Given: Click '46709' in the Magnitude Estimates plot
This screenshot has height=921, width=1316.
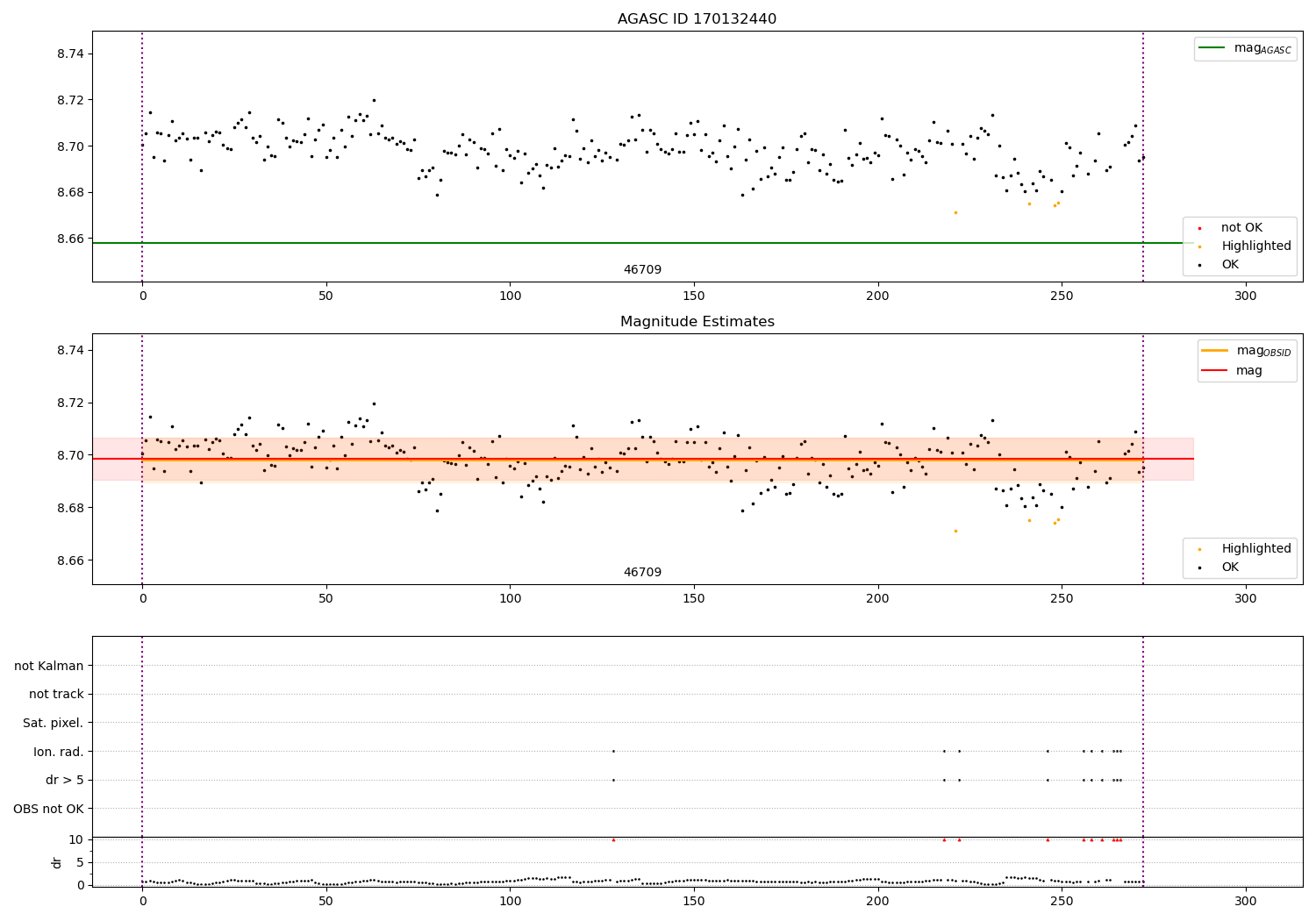Looking at the screenshot, I should 642,573.
